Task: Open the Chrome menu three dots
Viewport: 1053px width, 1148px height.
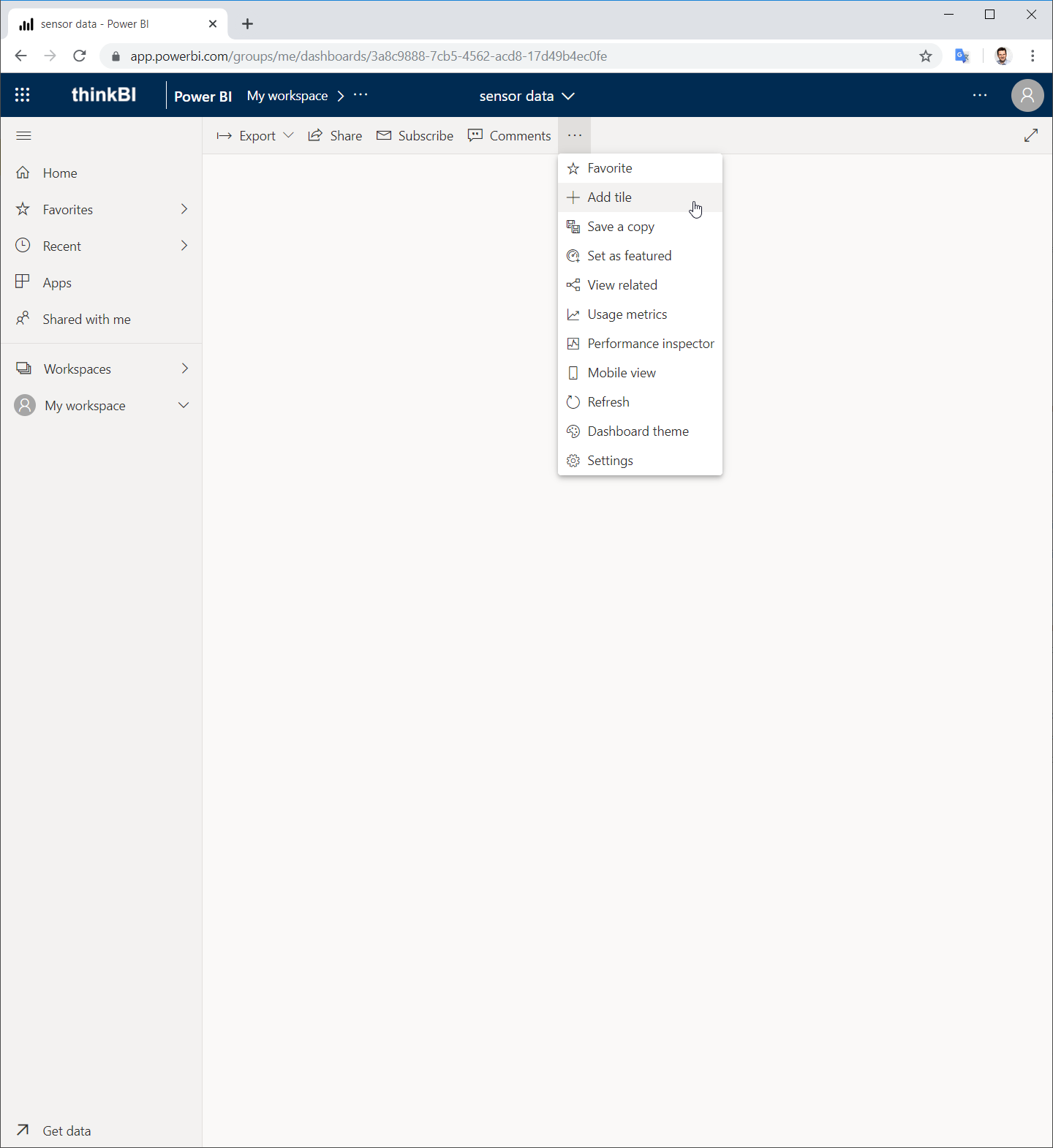Action: coord(1033,56)
